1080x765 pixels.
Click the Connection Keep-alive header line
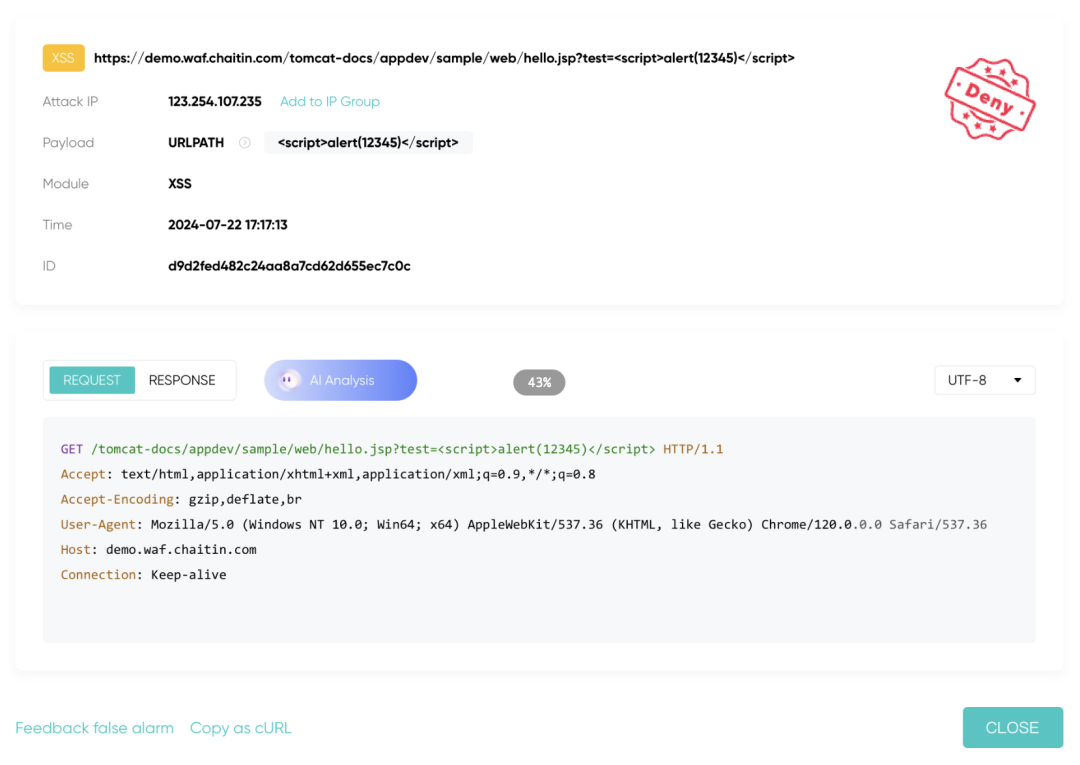[x=143, y=574]
